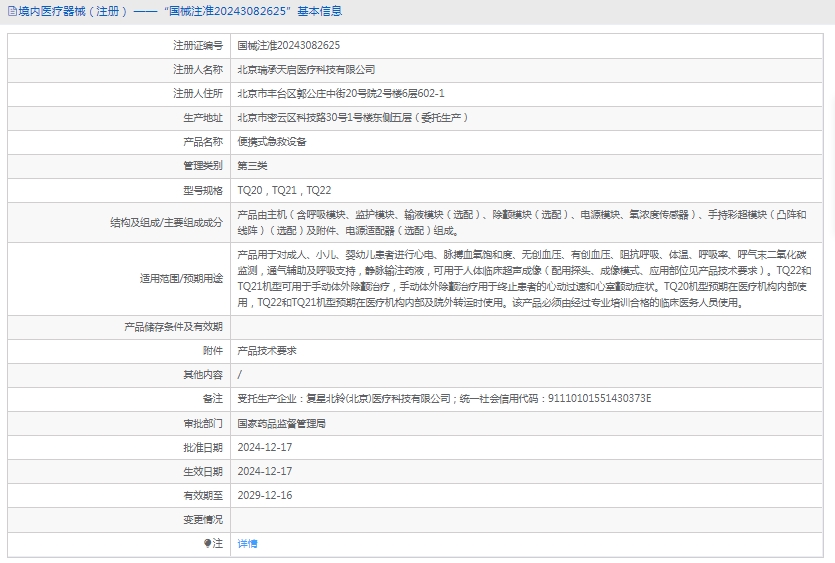
Task: Click the 备注 entrusted manufacturer text
Action: tap(443, 399)
